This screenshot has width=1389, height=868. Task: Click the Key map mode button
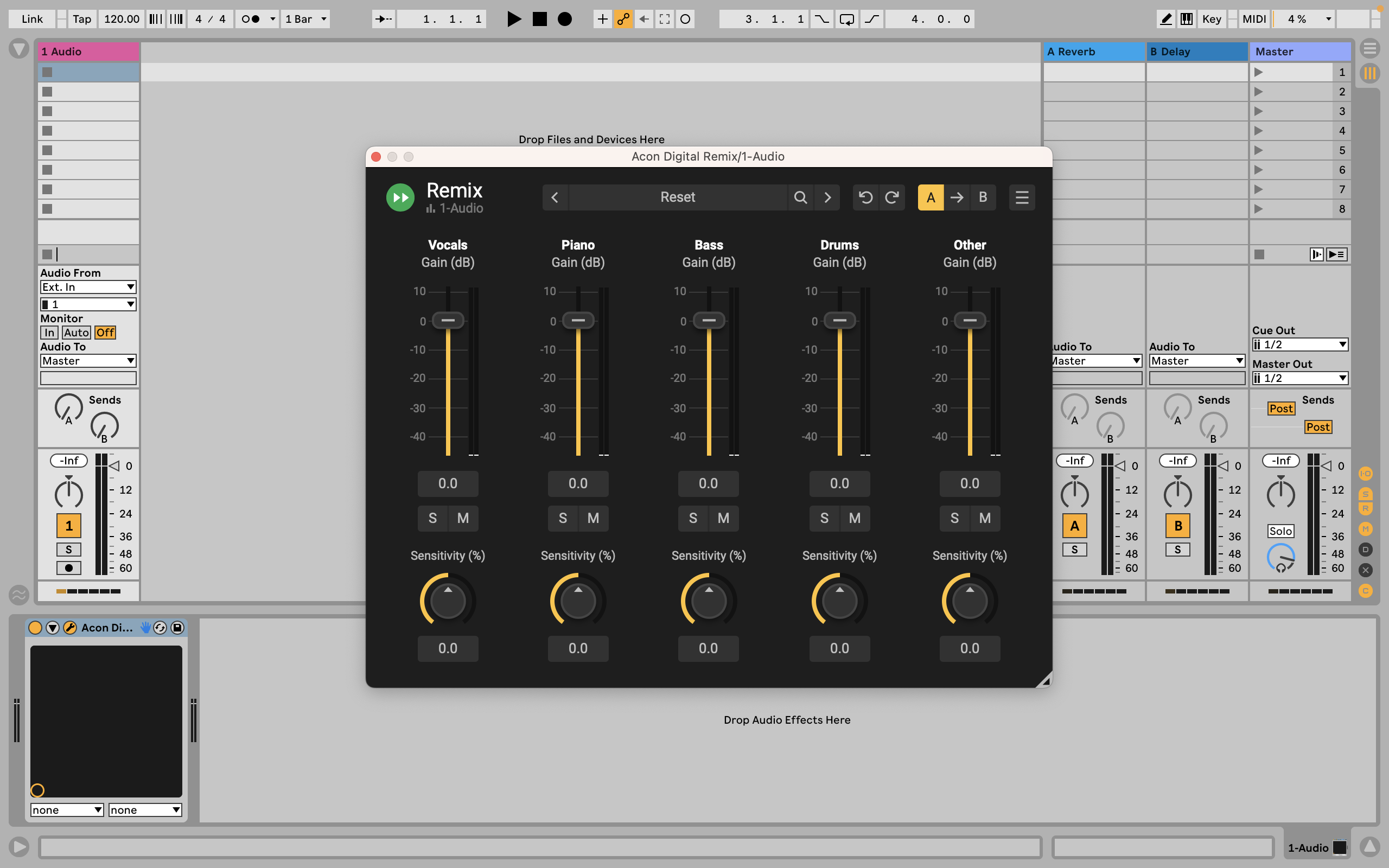(x=1211, y=19)
